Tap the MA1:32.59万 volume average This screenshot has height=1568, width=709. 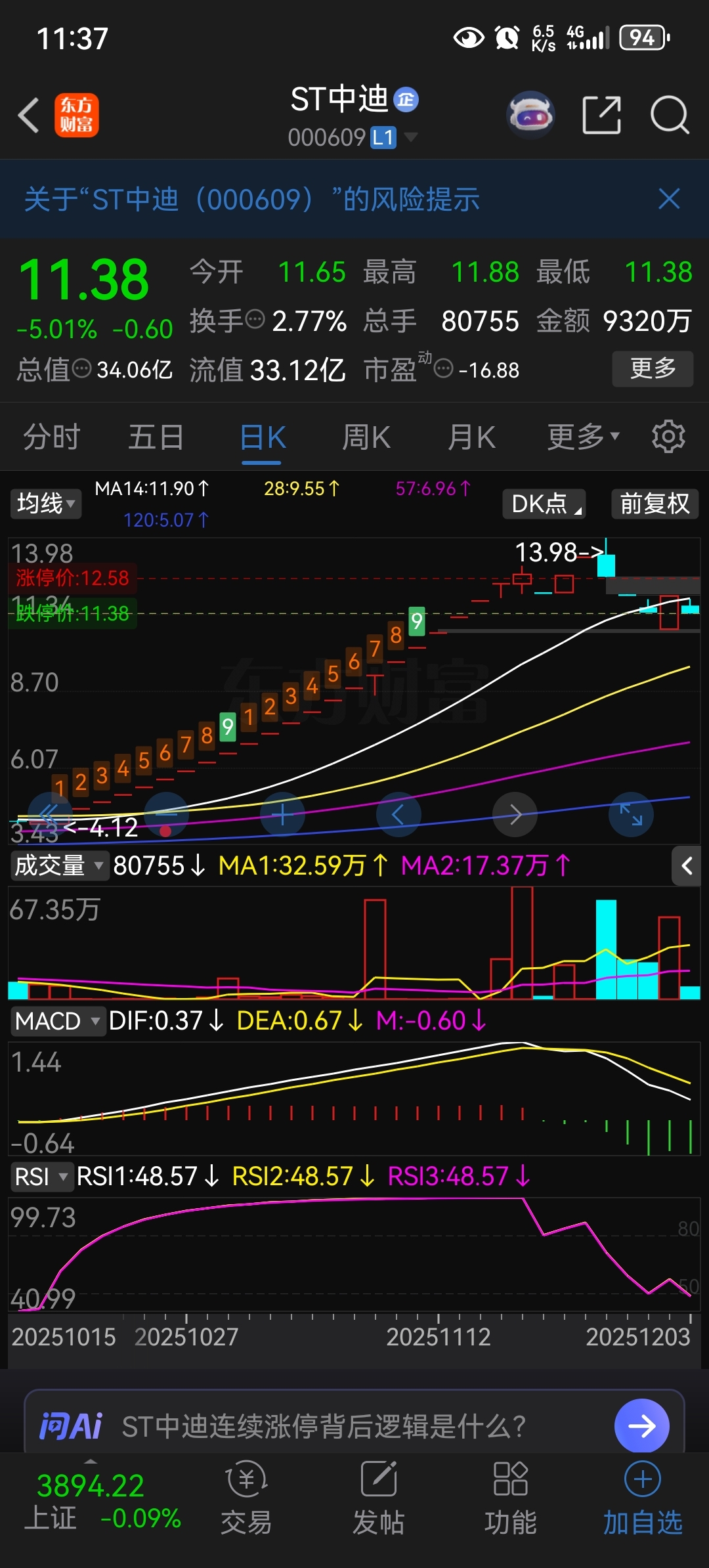click(303, 865)
